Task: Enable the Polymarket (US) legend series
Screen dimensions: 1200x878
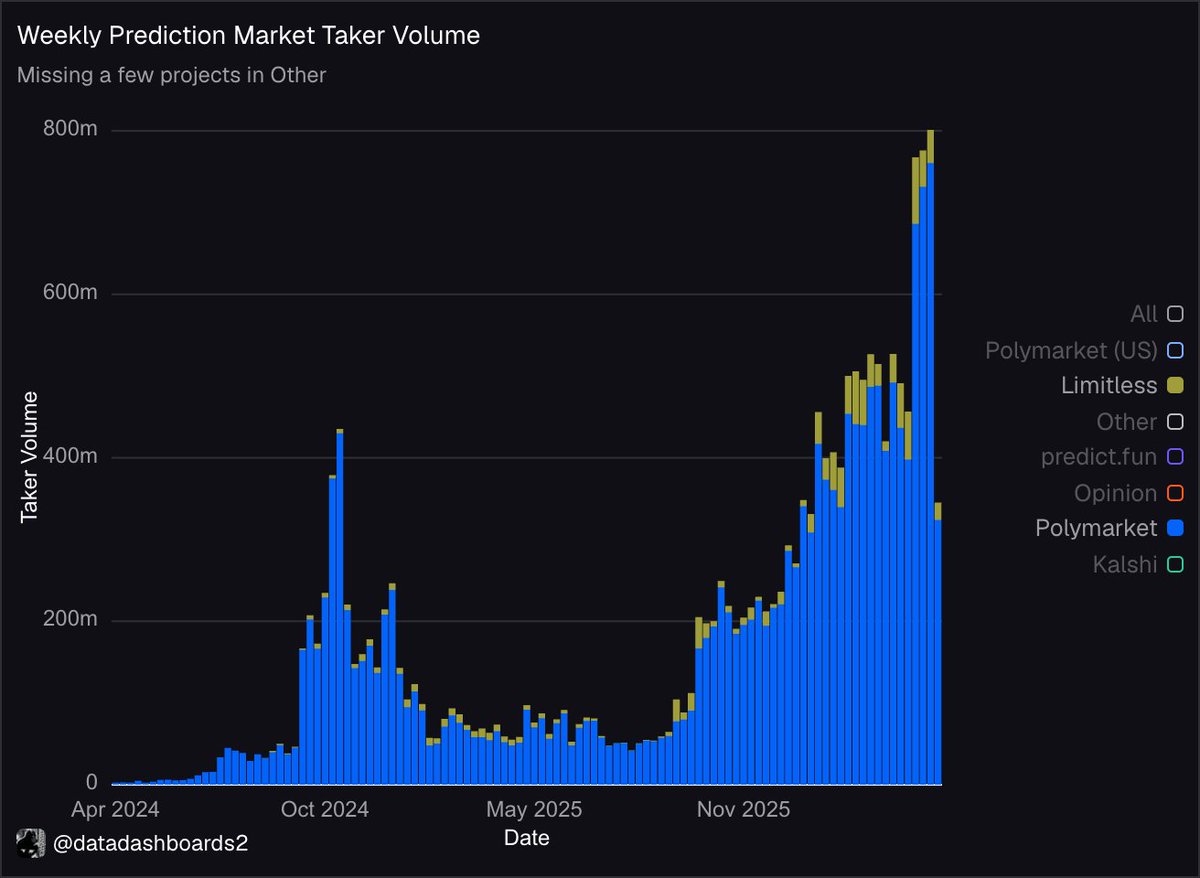Action: pos(1175,350)
